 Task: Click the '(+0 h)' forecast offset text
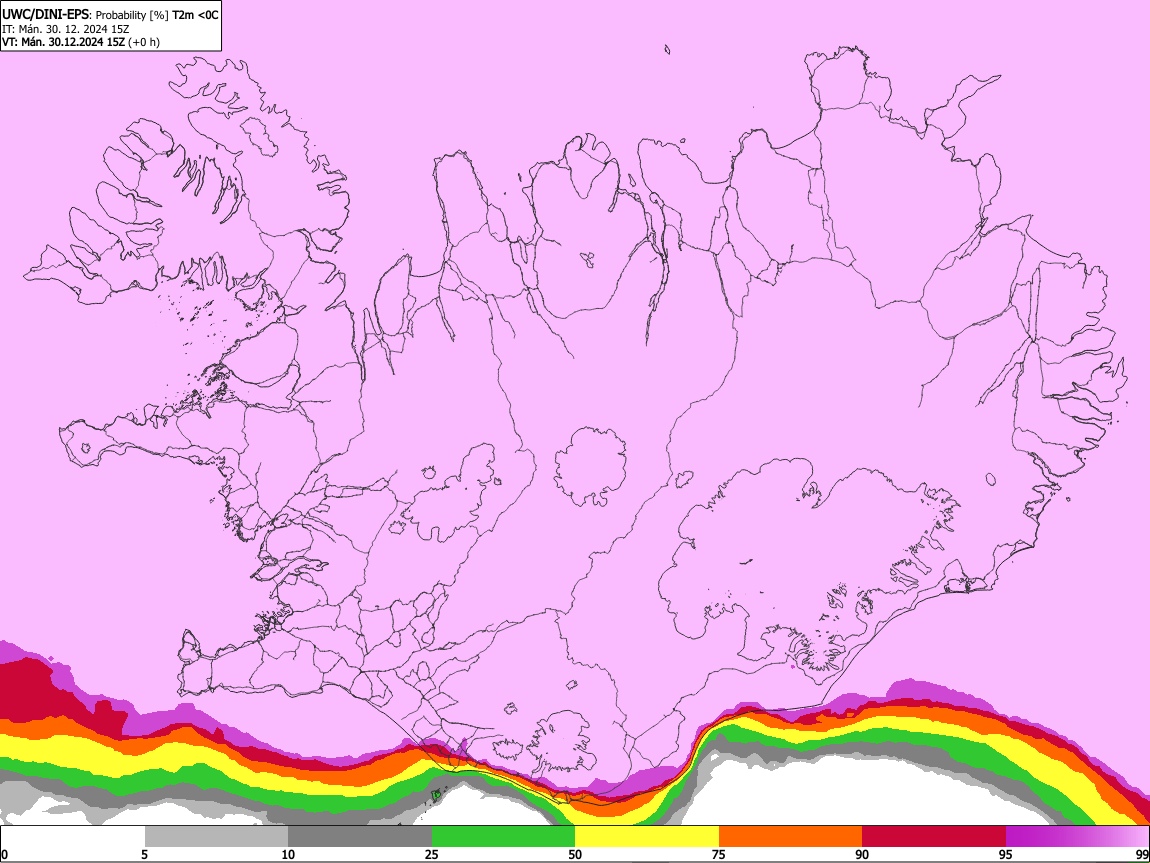pyautogui.click(x=144, y=42)
